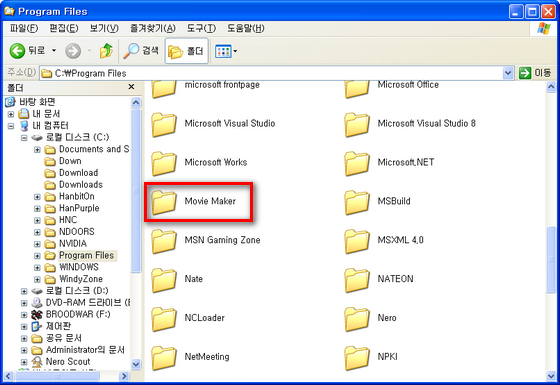The height and width of the screenshot is (385, 560).
Task: Click the Back (뒤로) arrow button
Action: [x=17, y=51]
